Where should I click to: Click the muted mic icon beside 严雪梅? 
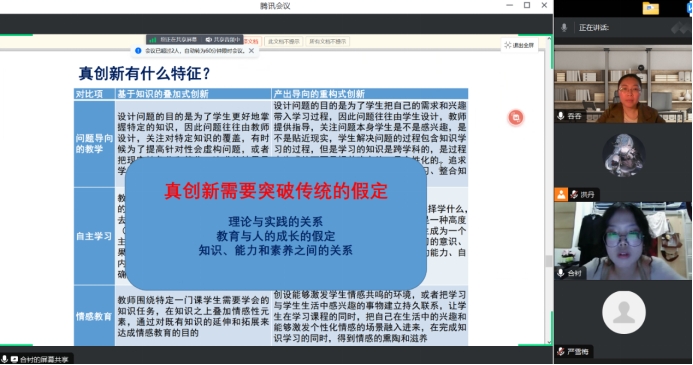pos(561,351)
